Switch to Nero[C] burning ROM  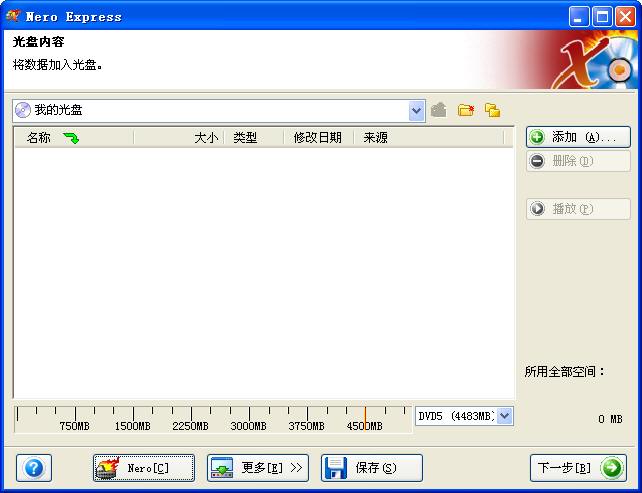pos(144,468)
